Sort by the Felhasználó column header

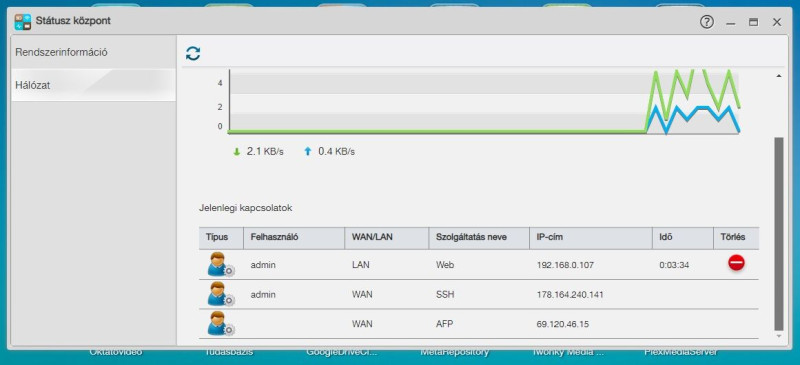click(294, 238)
